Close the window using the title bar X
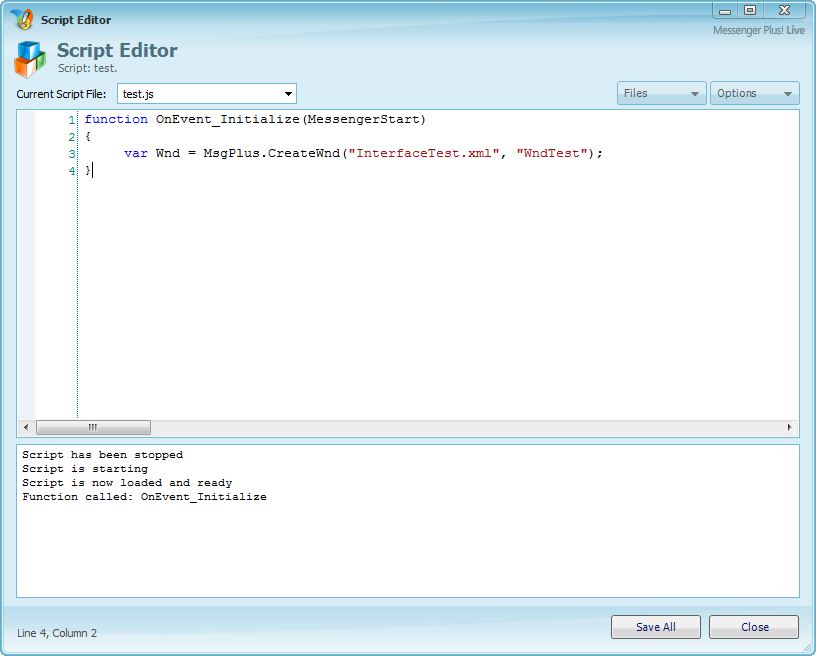816x656 pixels. coord(785,10)
